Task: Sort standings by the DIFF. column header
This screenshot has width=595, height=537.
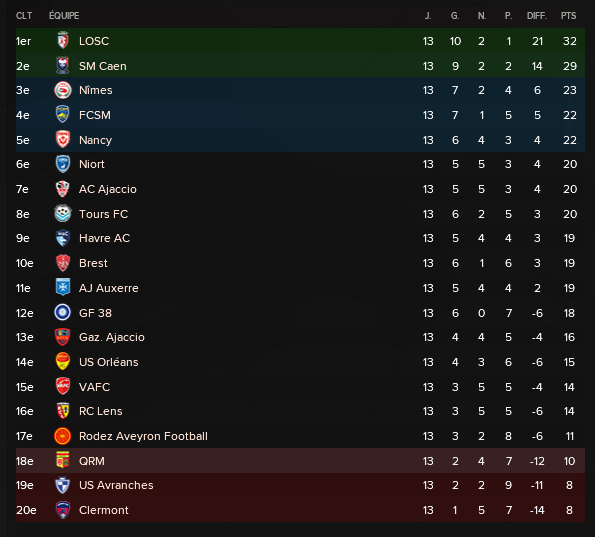Action: [537, 16]
